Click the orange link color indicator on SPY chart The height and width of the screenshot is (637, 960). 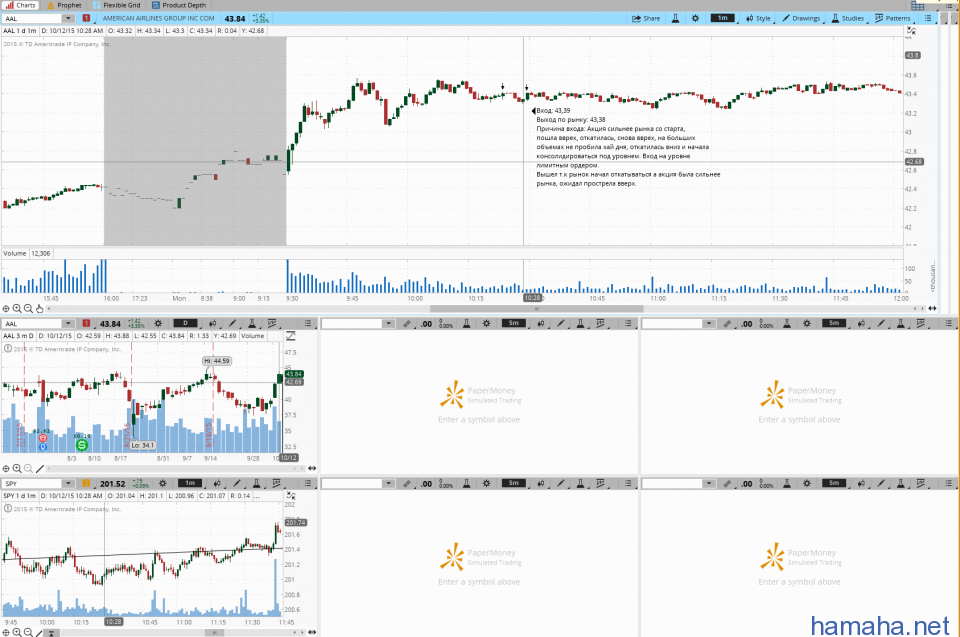click(86, 484)
